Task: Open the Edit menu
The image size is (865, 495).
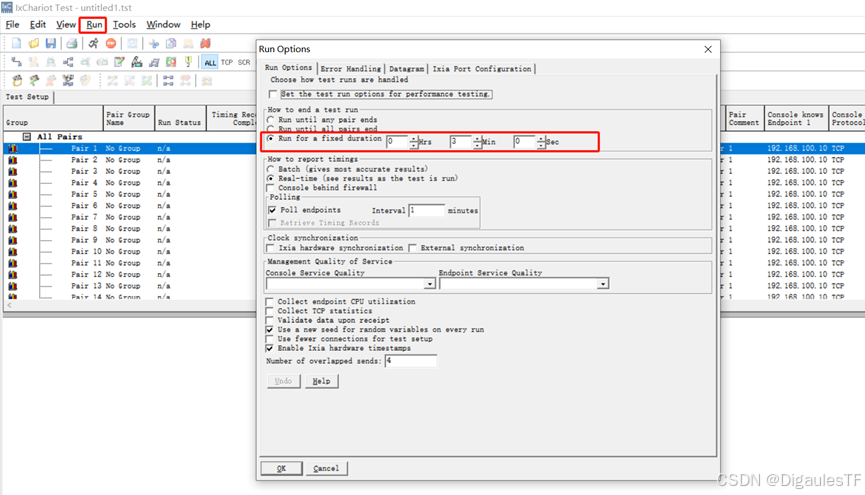Action: (38, 25)
